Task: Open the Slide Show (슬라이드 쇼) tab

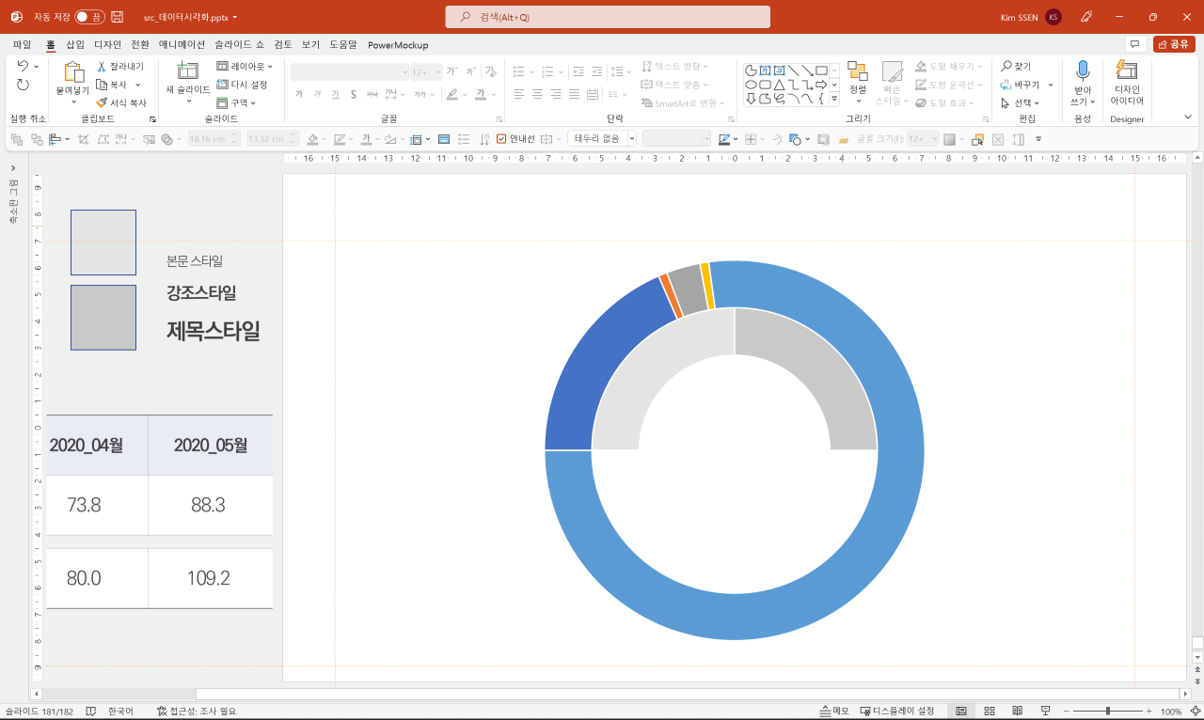Action: 239,45
